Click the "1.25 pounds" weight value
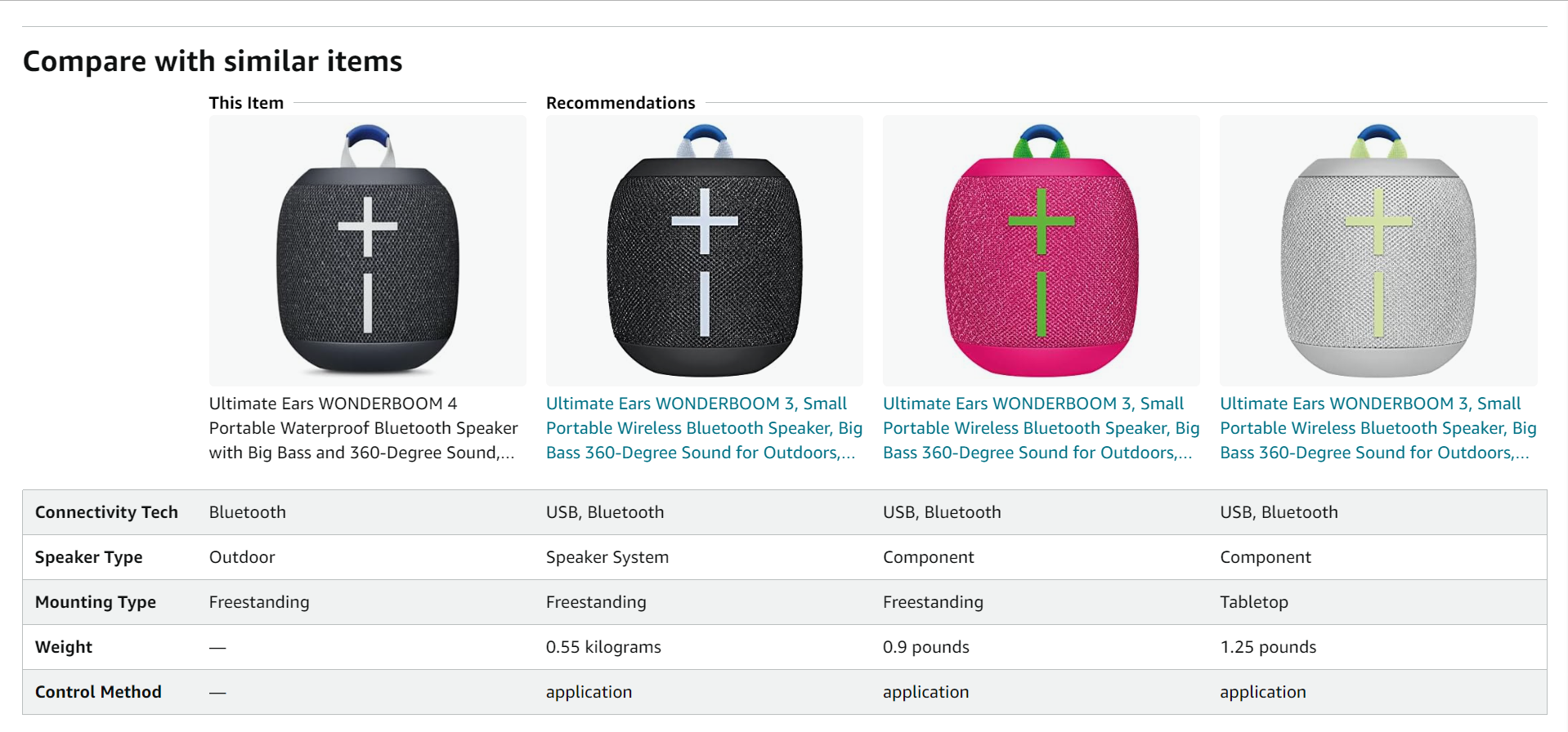Image resolution: width=1568 pixels, height=732 pixels. point(1268,647)
